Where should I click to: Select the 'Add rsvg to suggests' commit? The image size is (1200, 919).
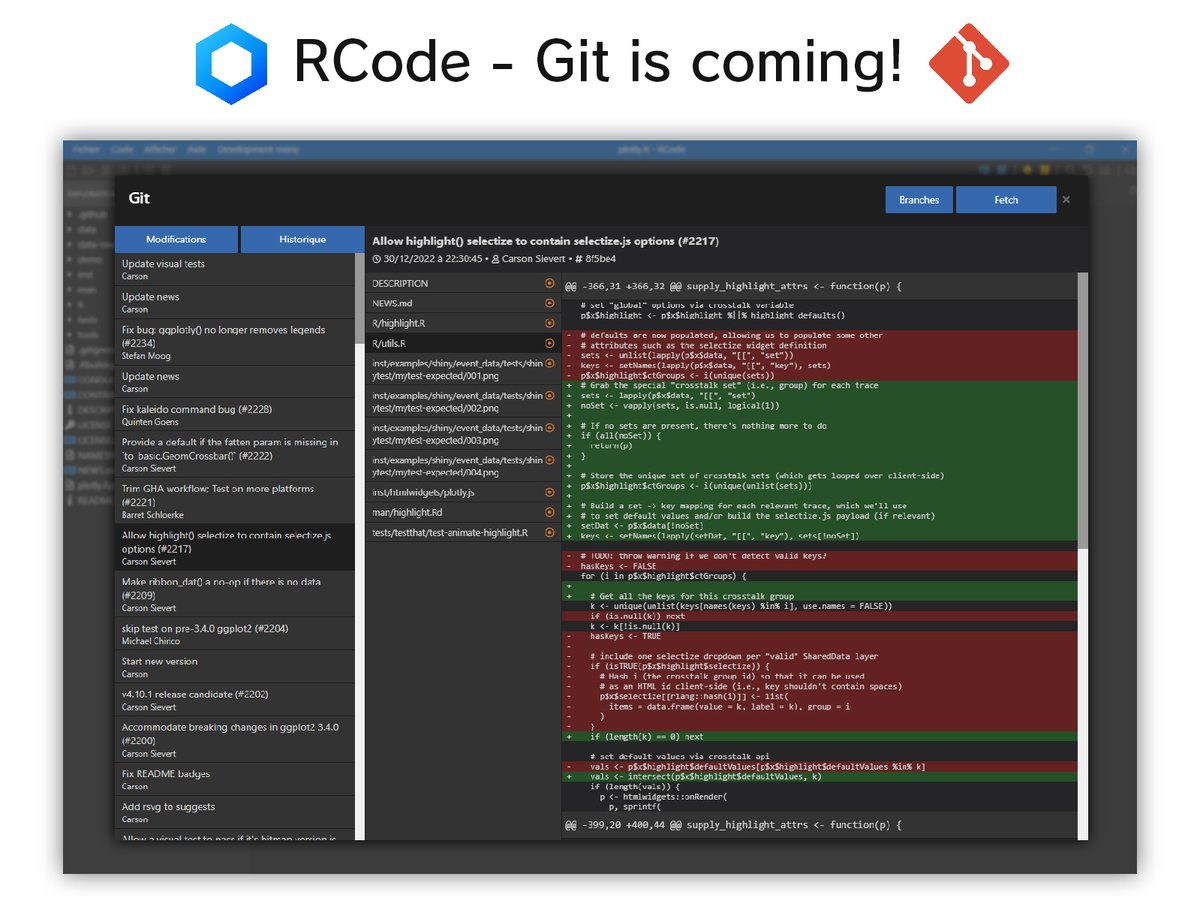pos(235,812)
